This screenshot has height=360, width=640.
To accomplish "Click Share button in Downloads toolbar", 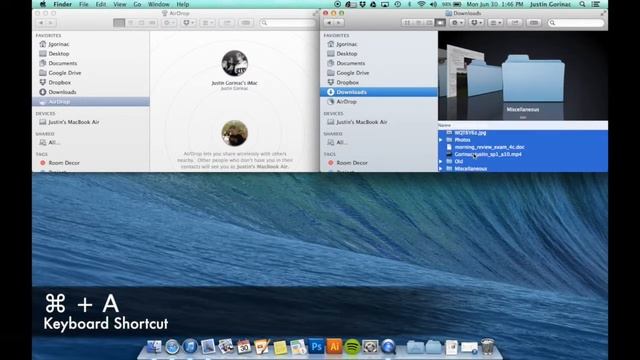I will pyautogui.click(x=515, y=23).
